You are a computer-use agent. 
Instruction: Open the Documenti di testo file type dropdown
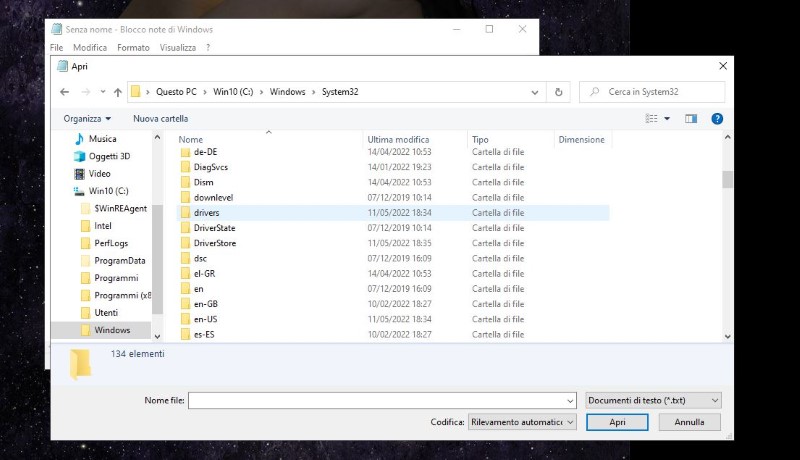click(x=653, y=400)
